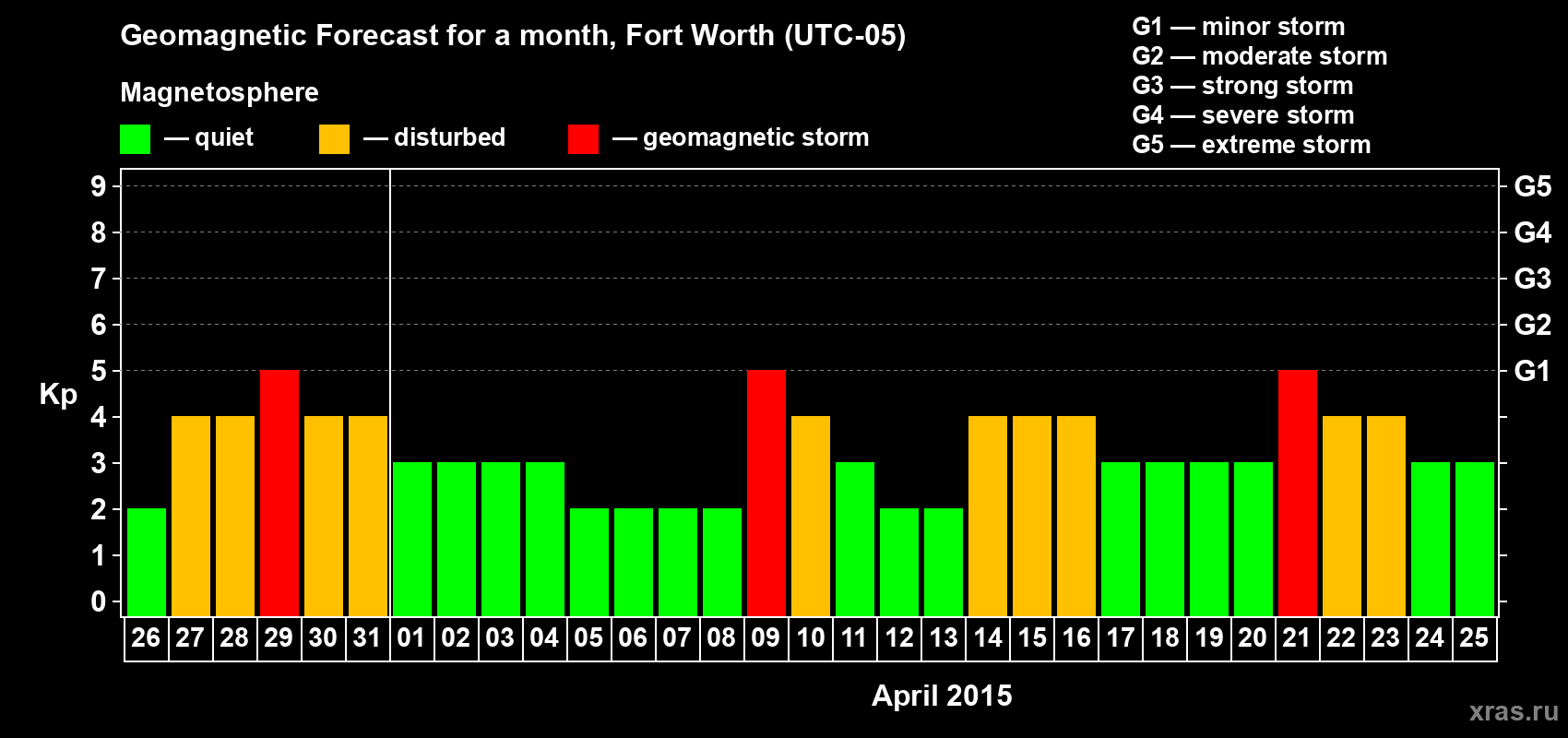1568x738 pixels.
Task: Click 'G4 — severe storm' legend text
Action: [1243, 115]
